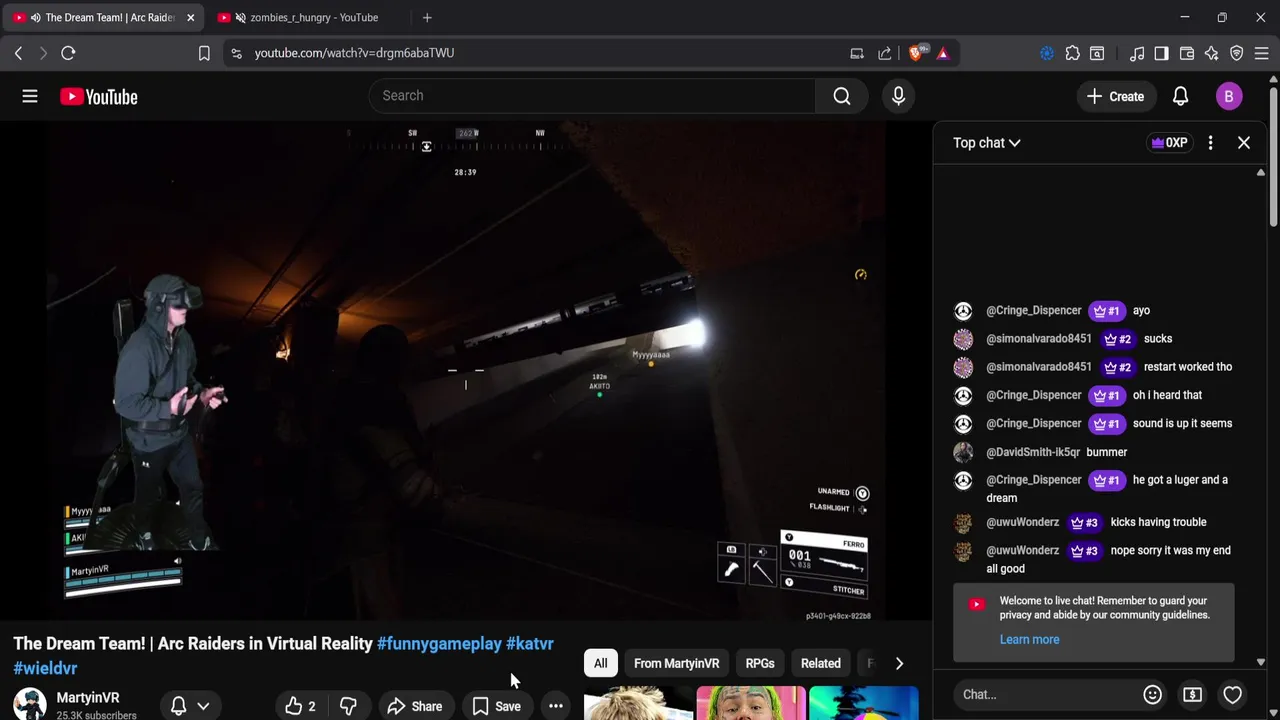Open live chat more options menu
The width and height of the screenshot is (1280, 720).
tap(1210, 143)
